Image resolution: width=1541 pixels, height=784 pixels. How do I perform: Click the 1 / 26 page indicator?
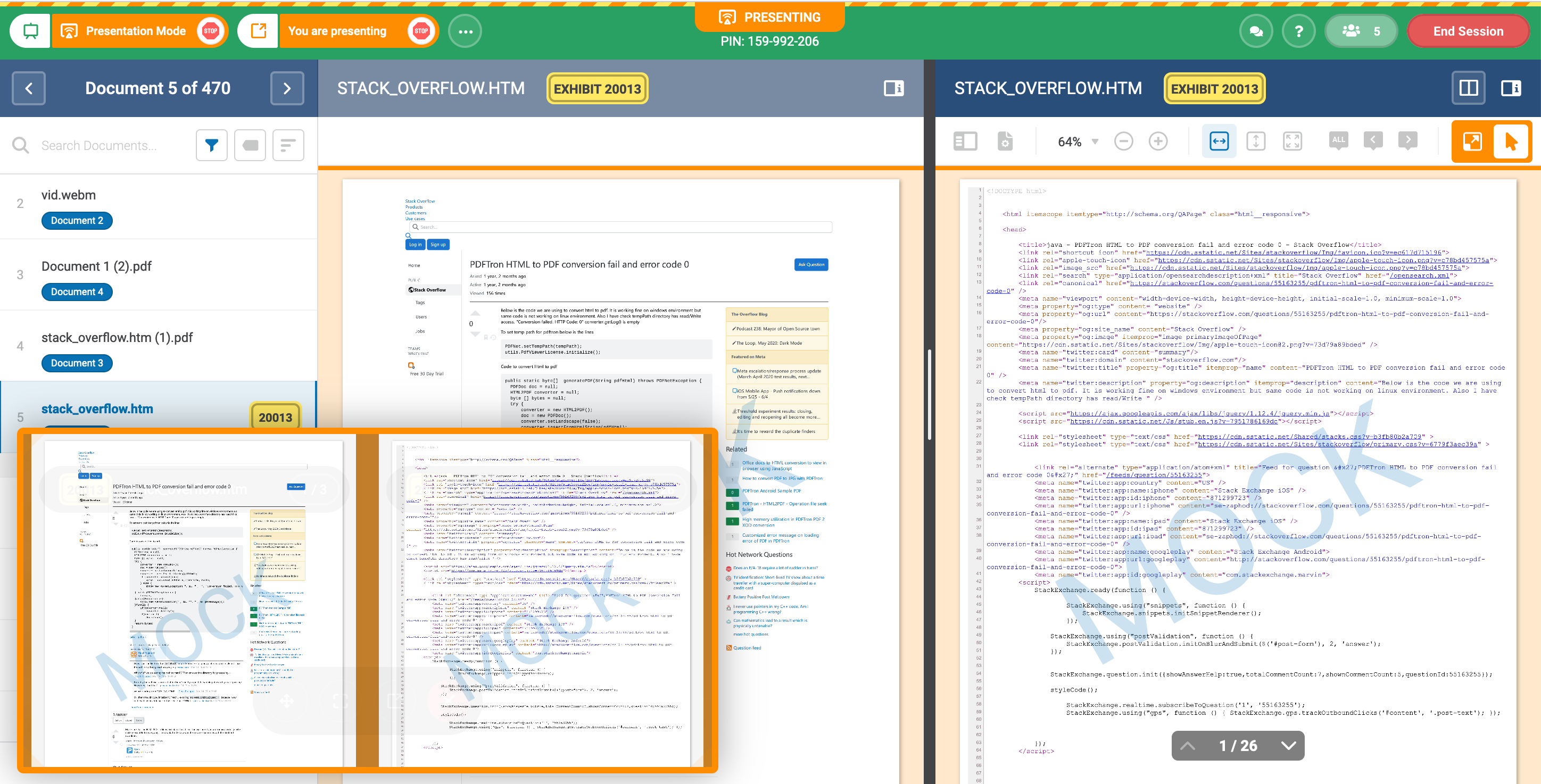click(1238, 746)
